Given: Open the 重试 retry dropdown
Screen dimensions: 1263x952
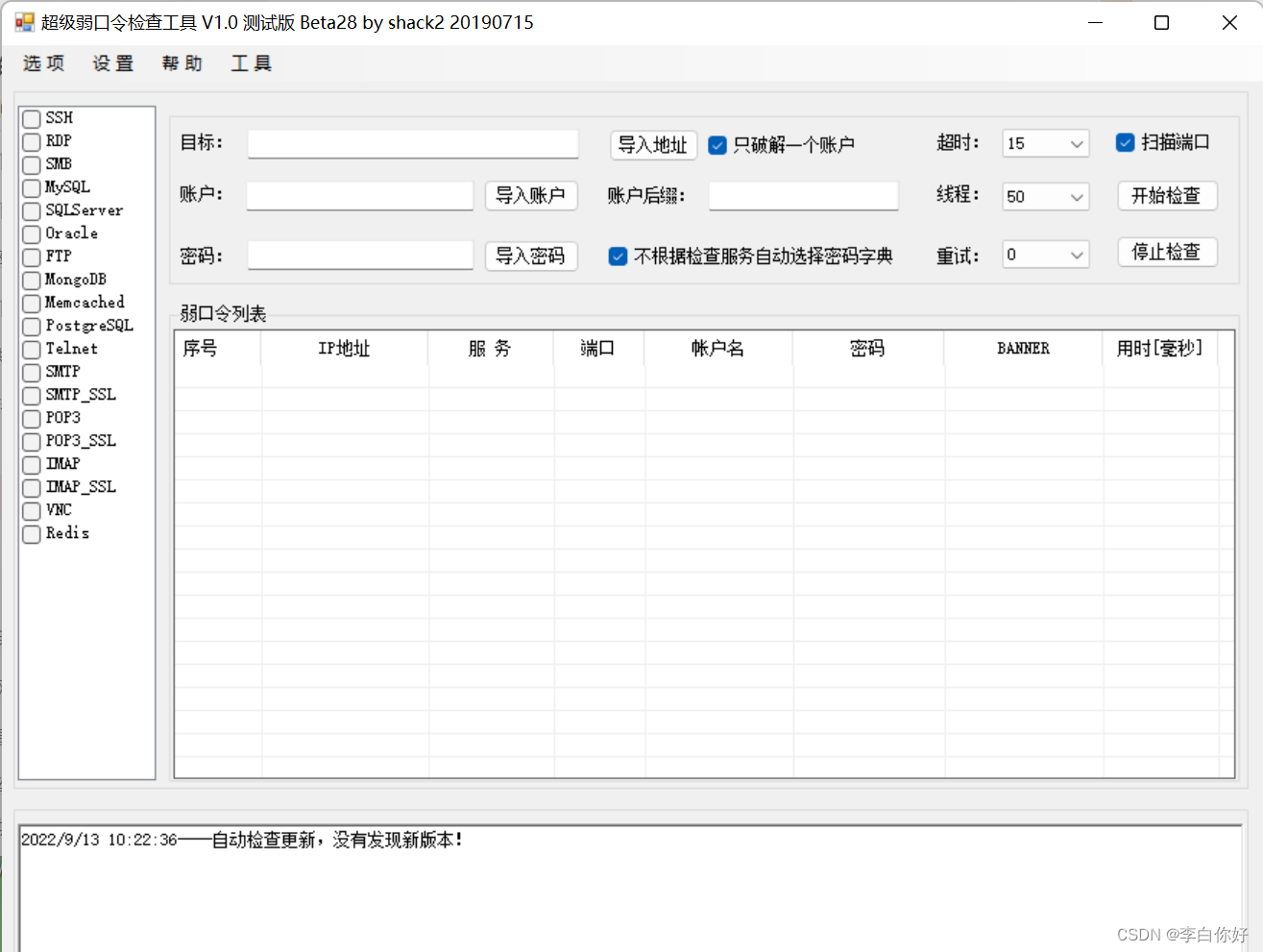Looking at the screenshot, I should point(1045,255).
